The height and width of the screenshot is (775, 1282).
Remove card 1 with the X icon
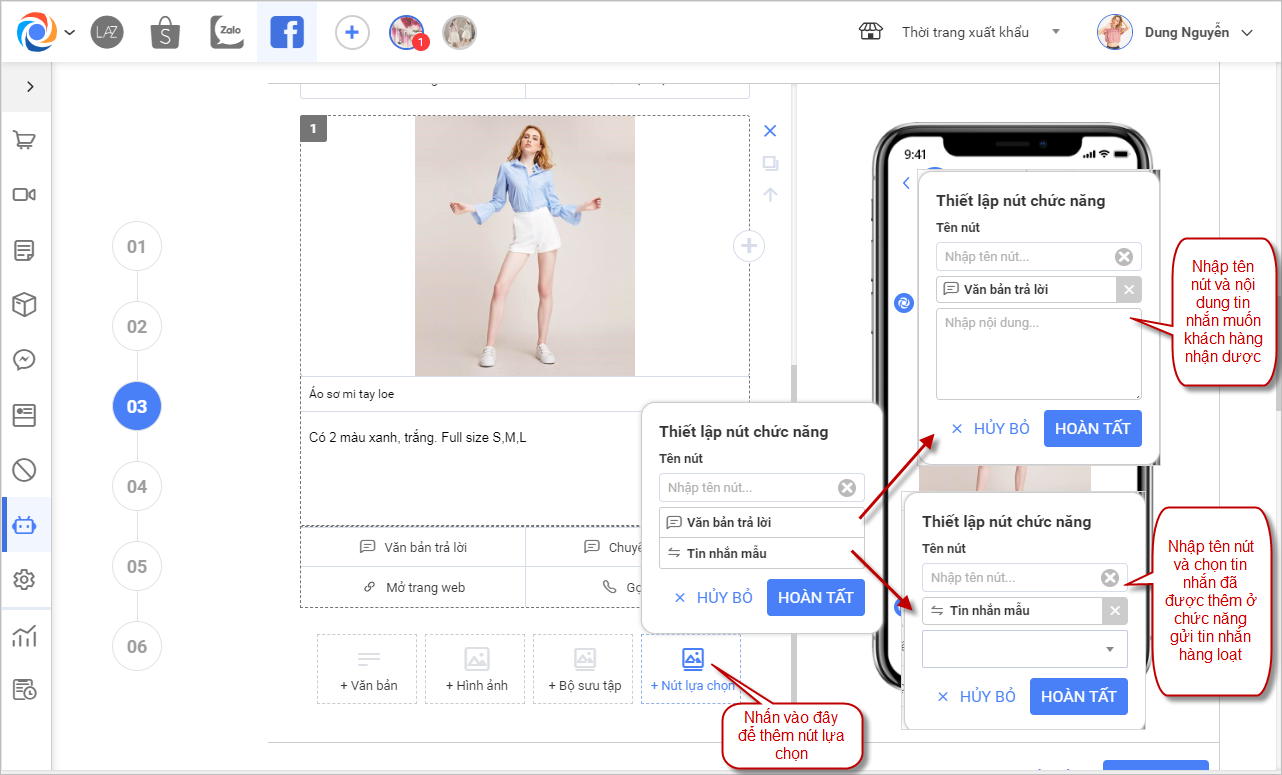click(770, 131)
